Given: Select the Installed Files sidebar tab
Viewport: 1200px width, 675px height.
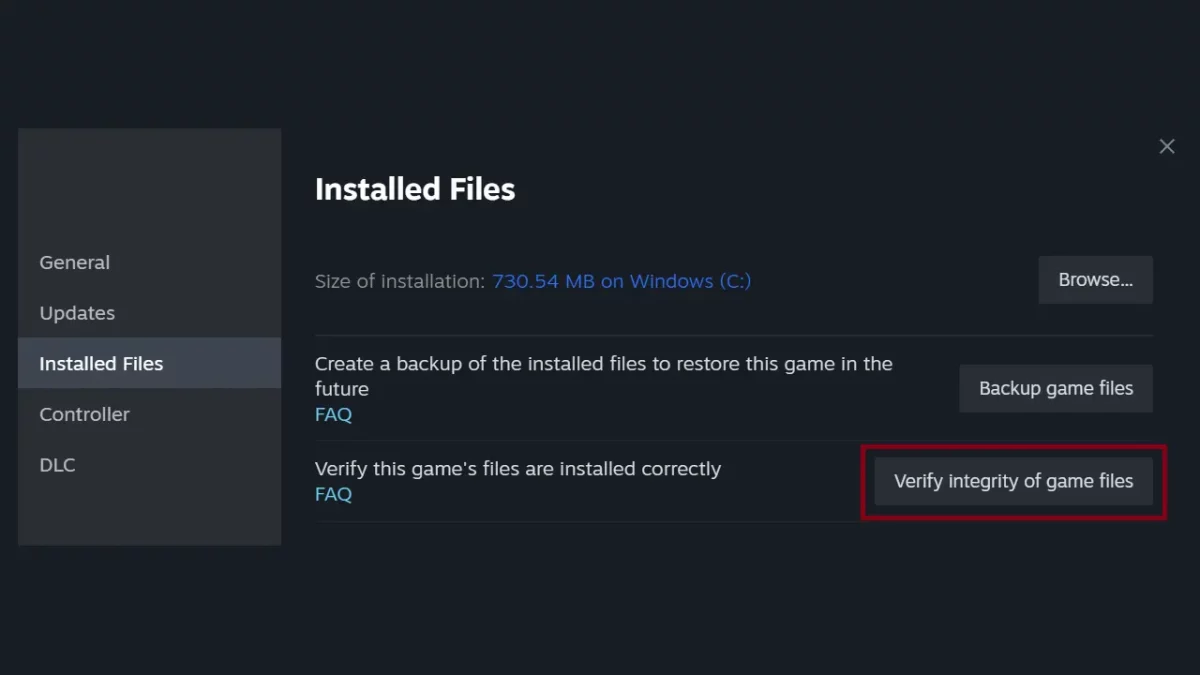Looking at the screenshot, I should [101, 364].
